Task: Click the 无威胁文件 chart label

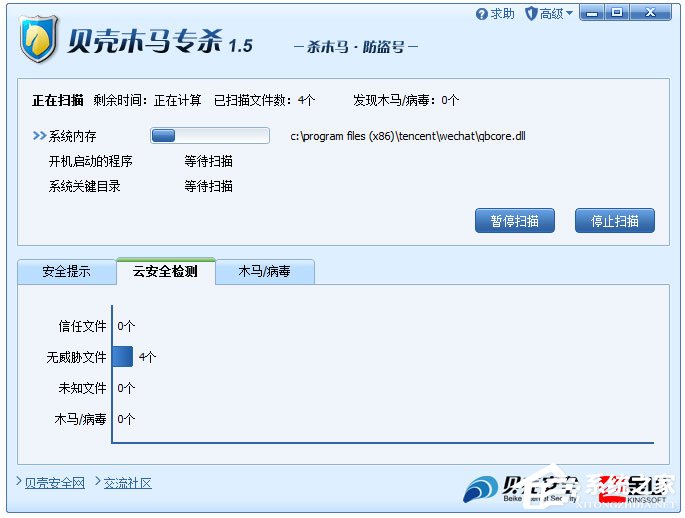Action: pyautogui.click(x=76, y=357)
